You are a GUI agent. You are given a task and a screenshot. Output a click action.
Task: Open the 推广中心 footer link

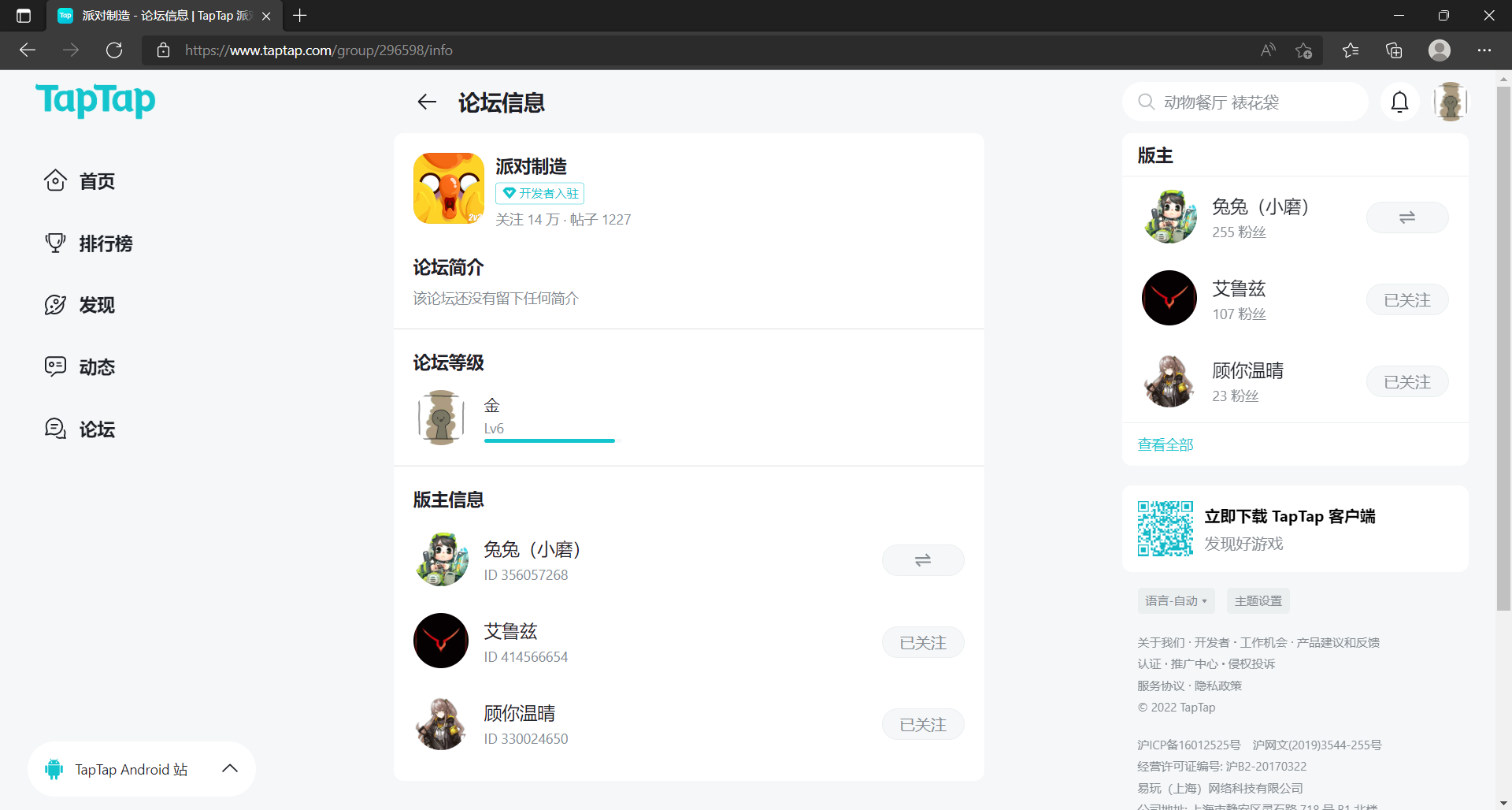[x=1194, y=663]
